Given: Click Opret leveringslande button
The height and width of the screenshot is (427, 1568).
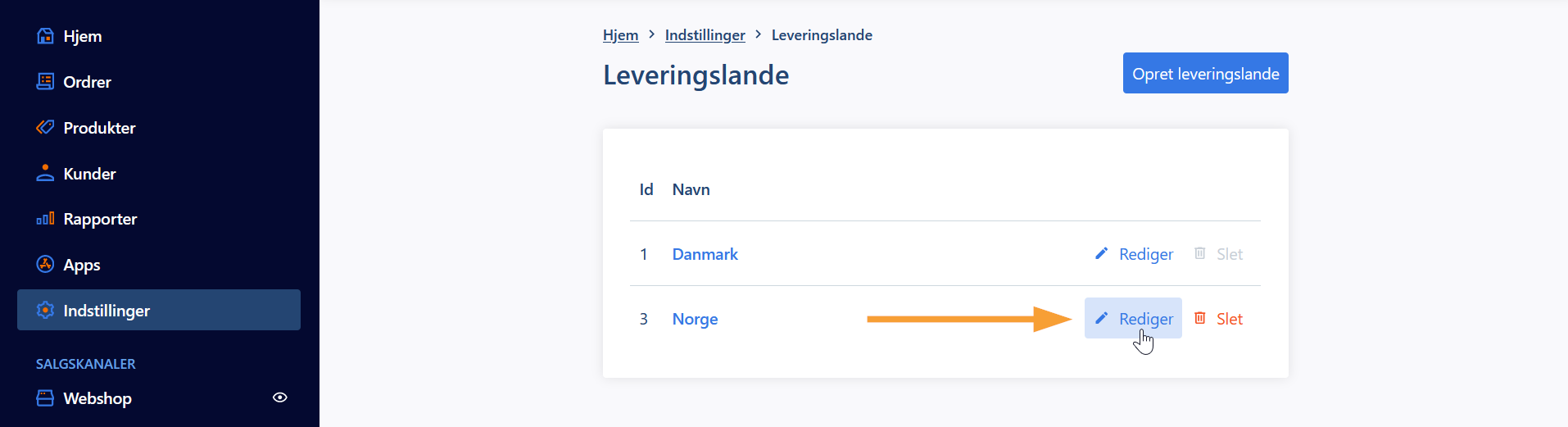Looking at the screenshot, I should pos(1205,73).
